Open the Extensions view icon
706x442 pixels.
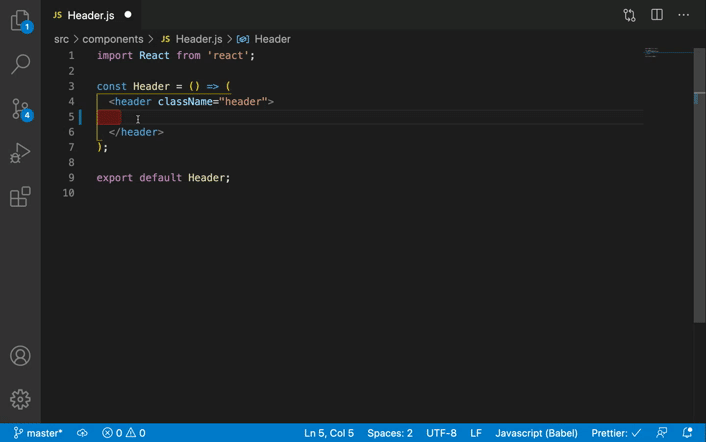pos(20,197)
